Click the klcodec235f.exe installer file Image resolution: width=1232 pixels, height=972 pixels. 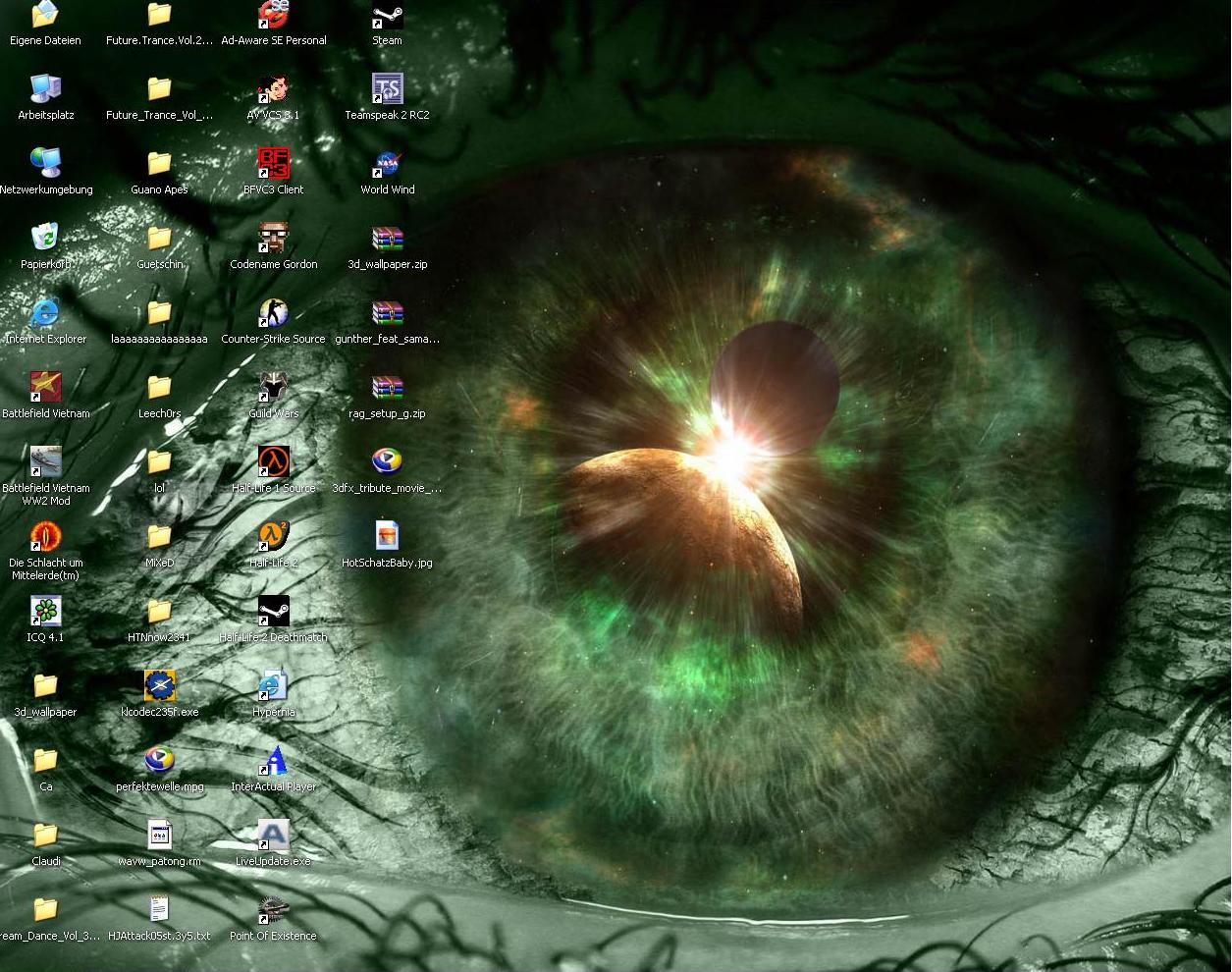tap(159, 686)
